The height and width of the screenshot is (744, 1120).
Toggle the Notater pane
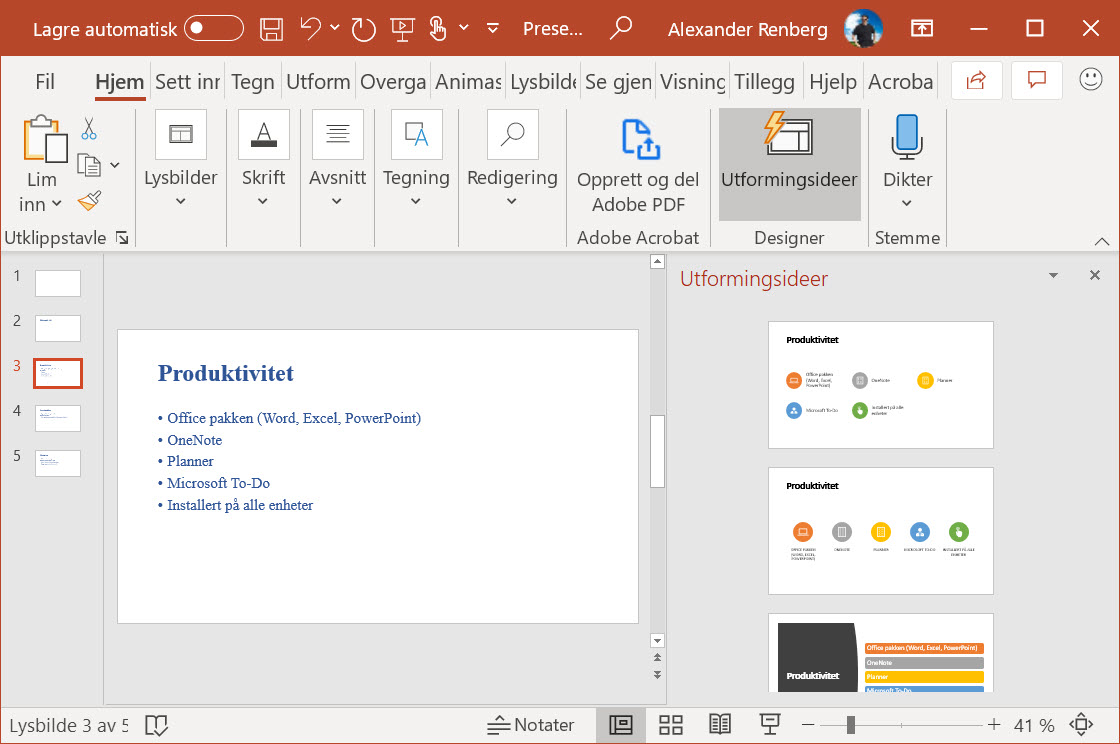(532, 724)
